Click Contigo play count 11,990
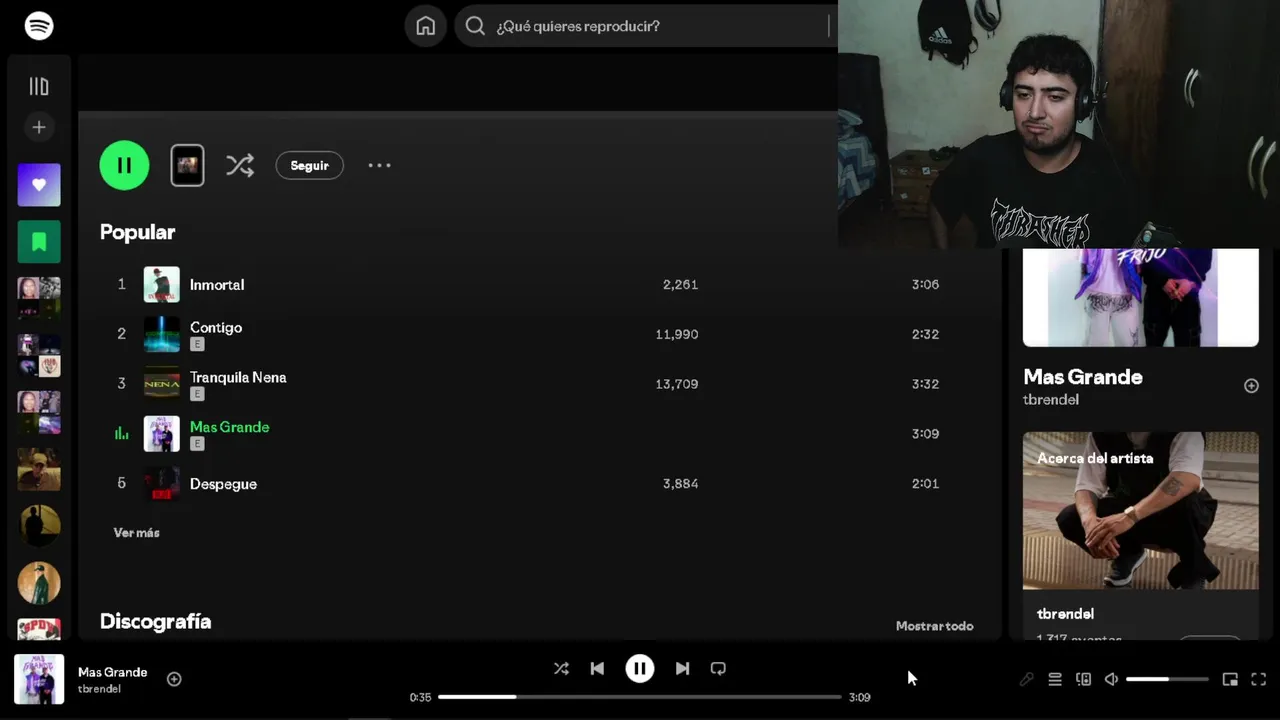The image size is (1280, 720). 677,334
